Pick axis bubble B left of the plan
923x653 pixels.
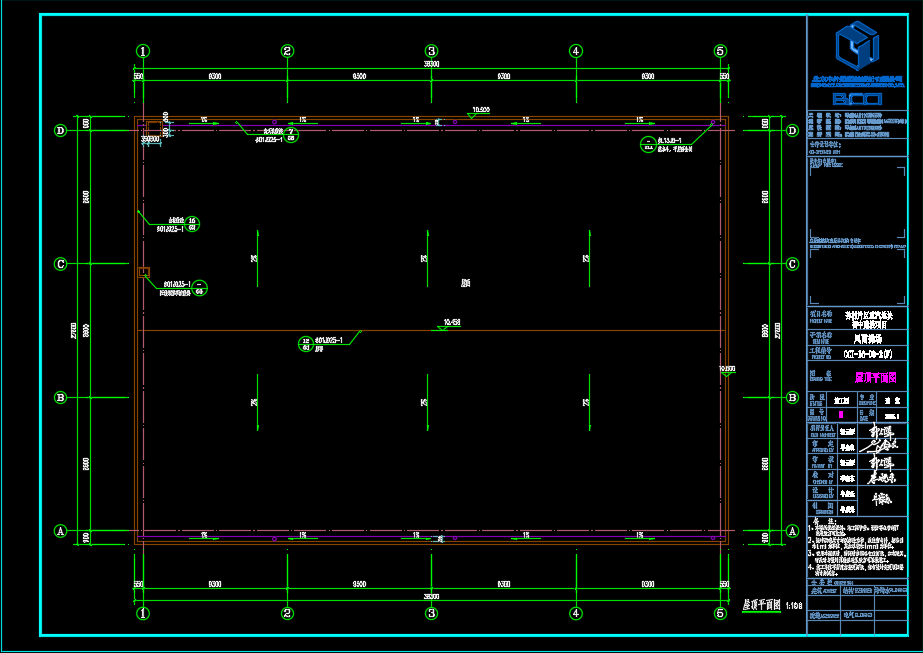(61, 397)
